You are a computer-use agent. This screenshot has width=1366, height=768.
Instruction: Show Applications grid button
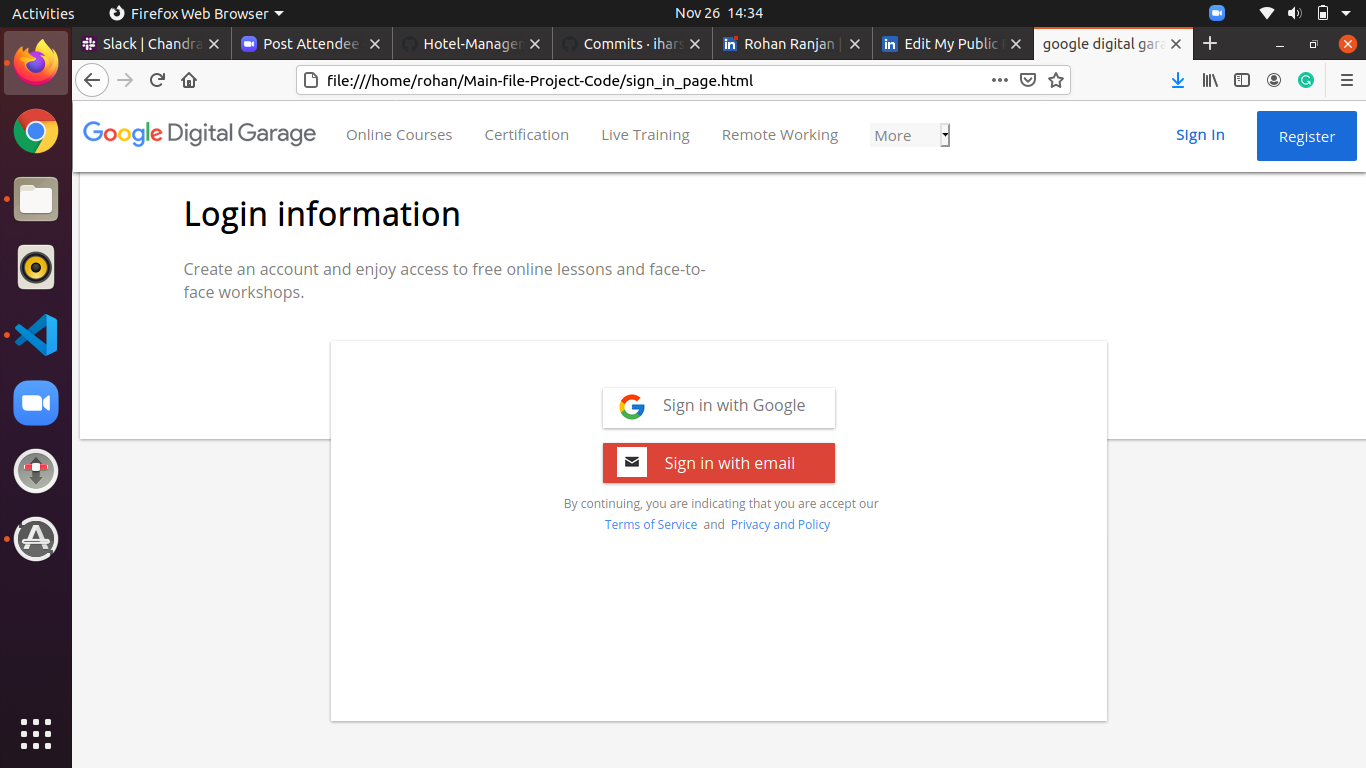click(36, 733)
